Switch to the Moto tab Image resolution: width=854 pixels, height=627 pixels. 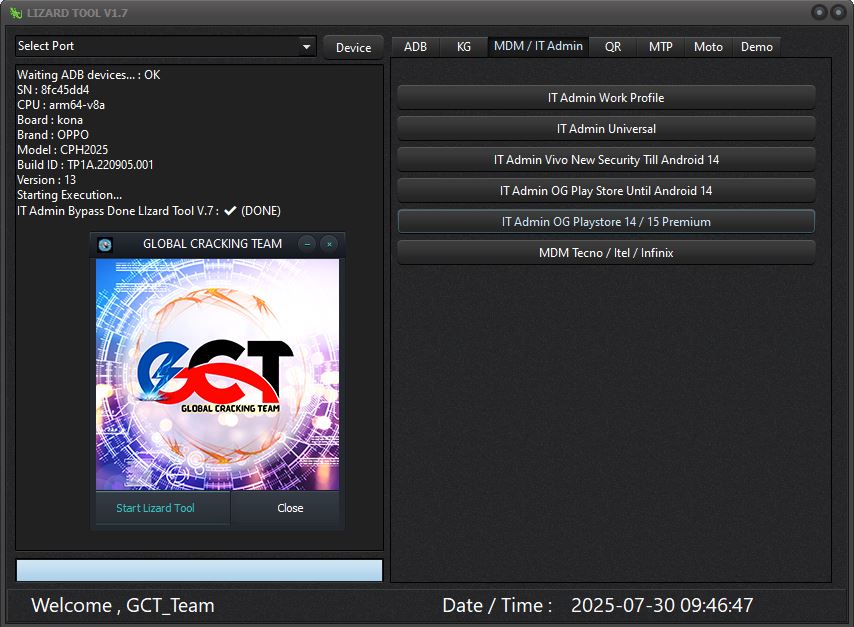point(708,47)
